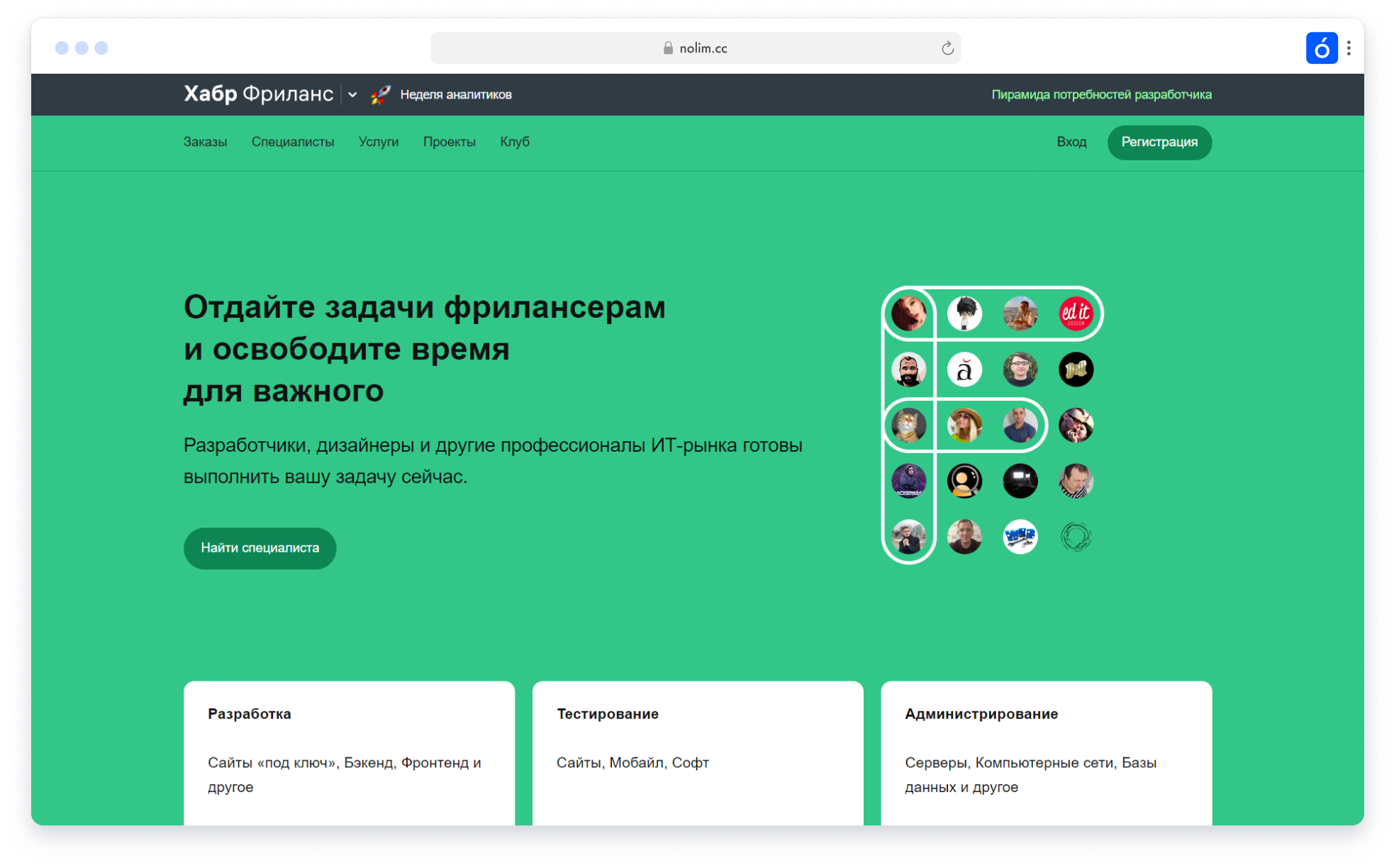Open the Проекты menu item
Viewport: 1394px width, 868px height.
450,142
